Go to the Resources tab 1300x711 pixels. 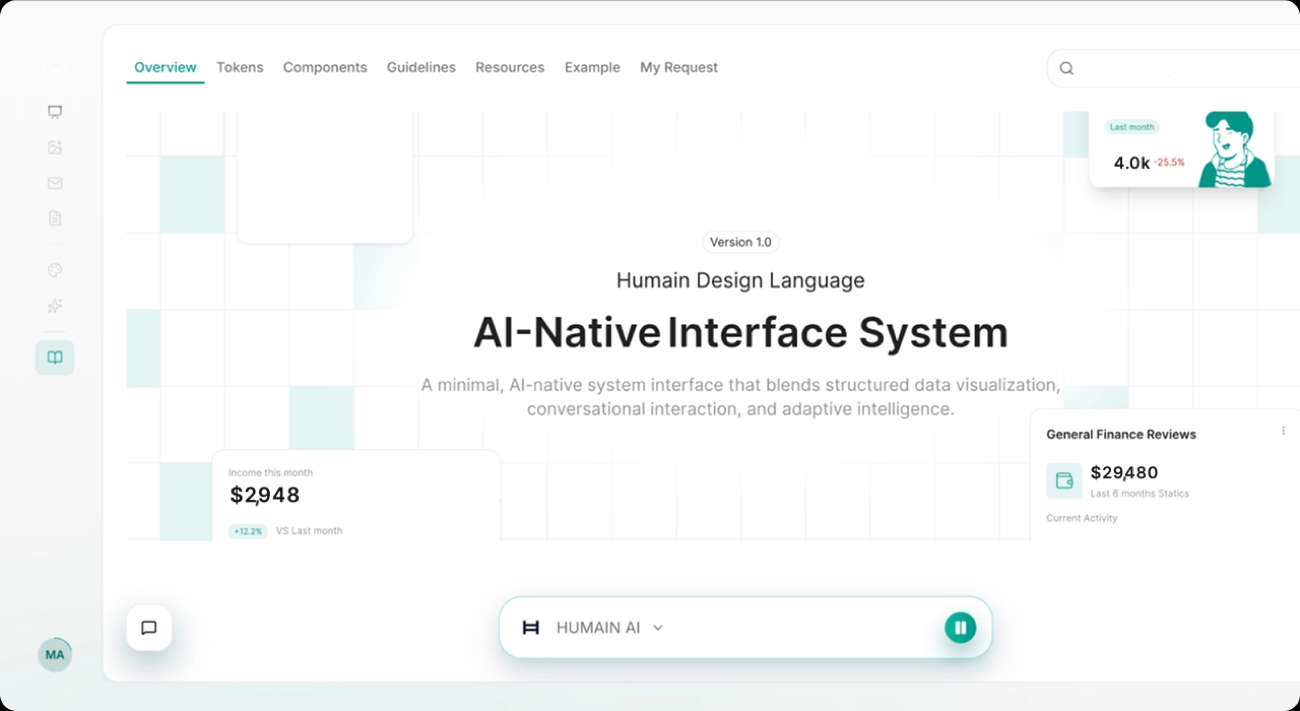(x=510, y=67)
